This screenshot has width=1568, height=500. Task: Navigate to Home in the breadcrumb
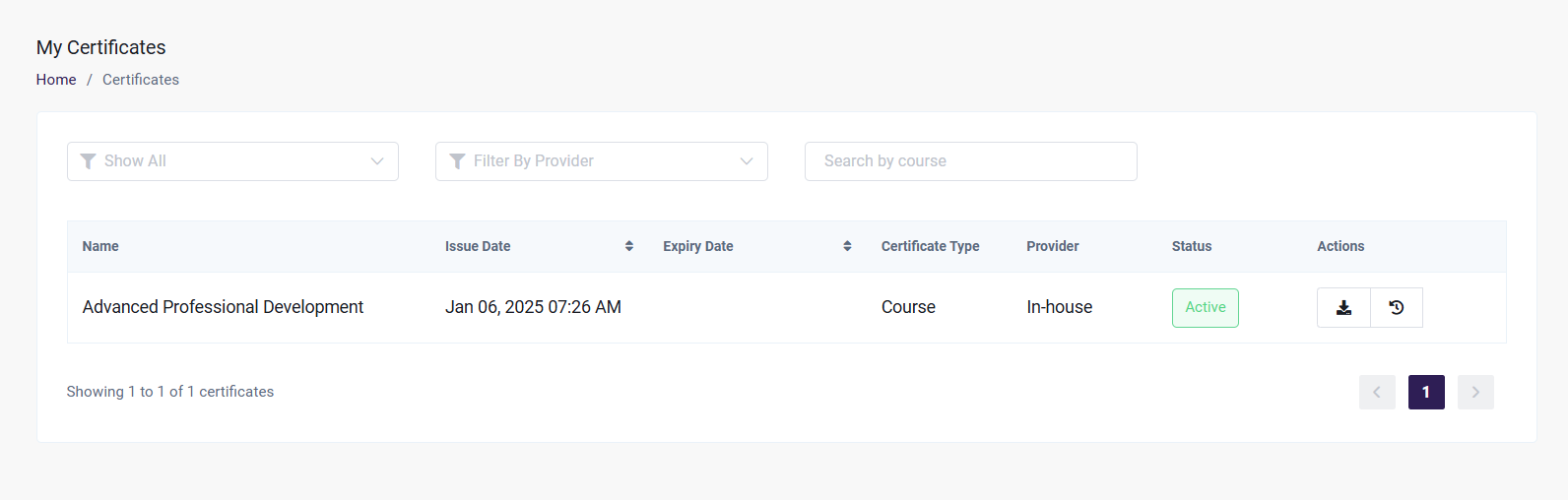[56, 80]
